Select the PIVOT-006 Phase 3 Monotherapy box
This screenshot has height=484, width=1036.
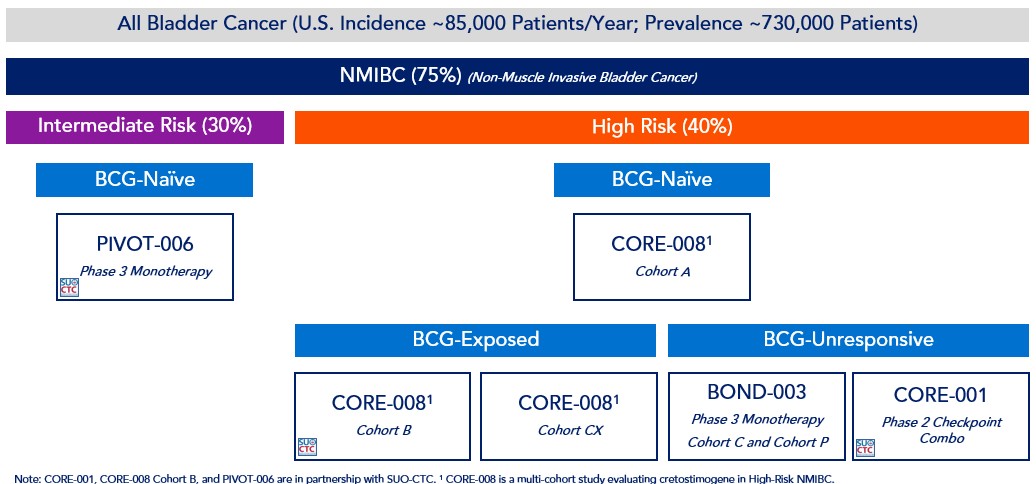coord(145,256)
